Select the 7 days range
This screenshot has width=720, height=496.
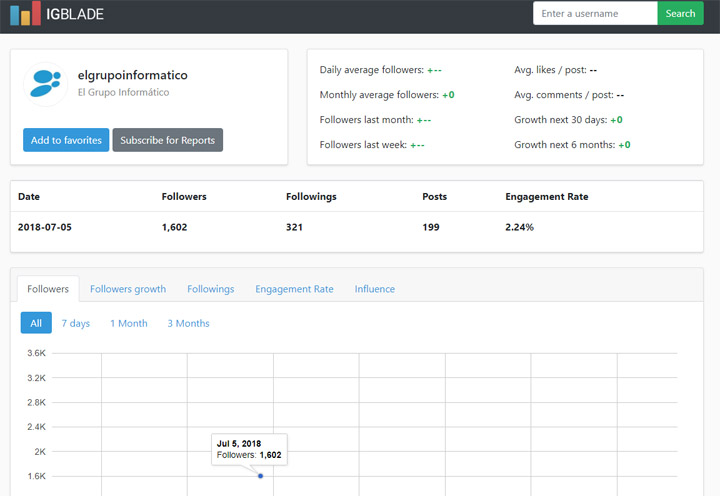coord(76,323)
